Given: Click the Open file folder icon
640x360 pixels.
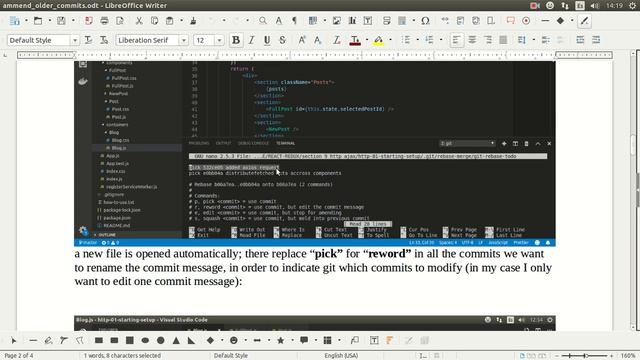Looking at the screenshot, I should click(38, 21).
